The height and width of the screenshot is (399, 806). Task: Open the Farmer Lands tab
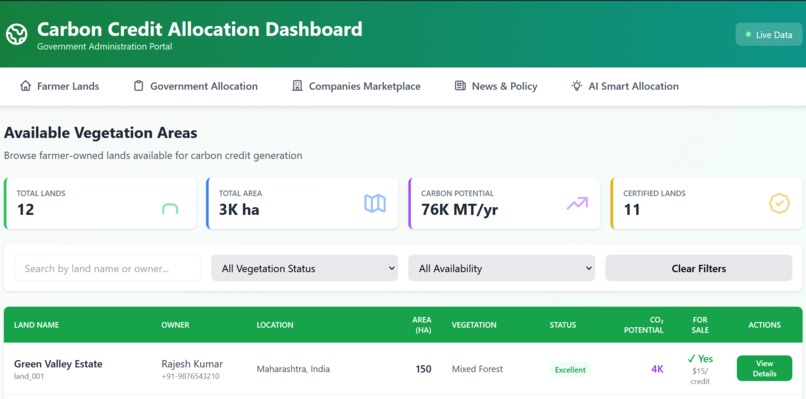[59, 86]
